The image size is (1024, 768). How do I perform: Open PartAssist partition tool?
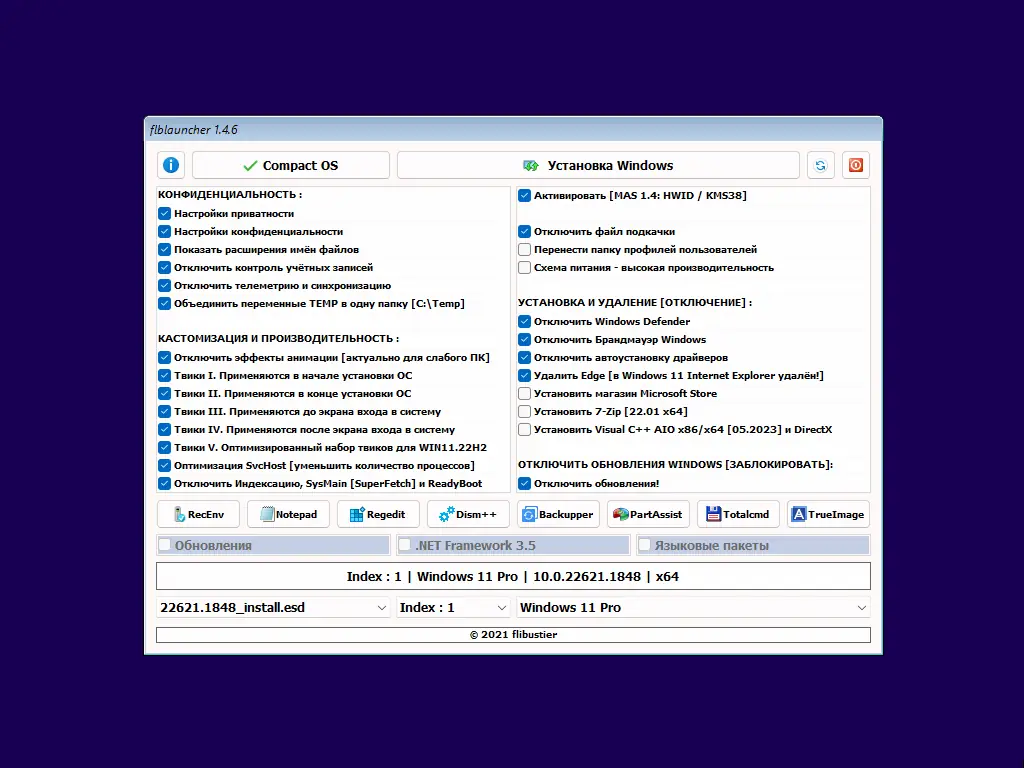pos(648,515)
